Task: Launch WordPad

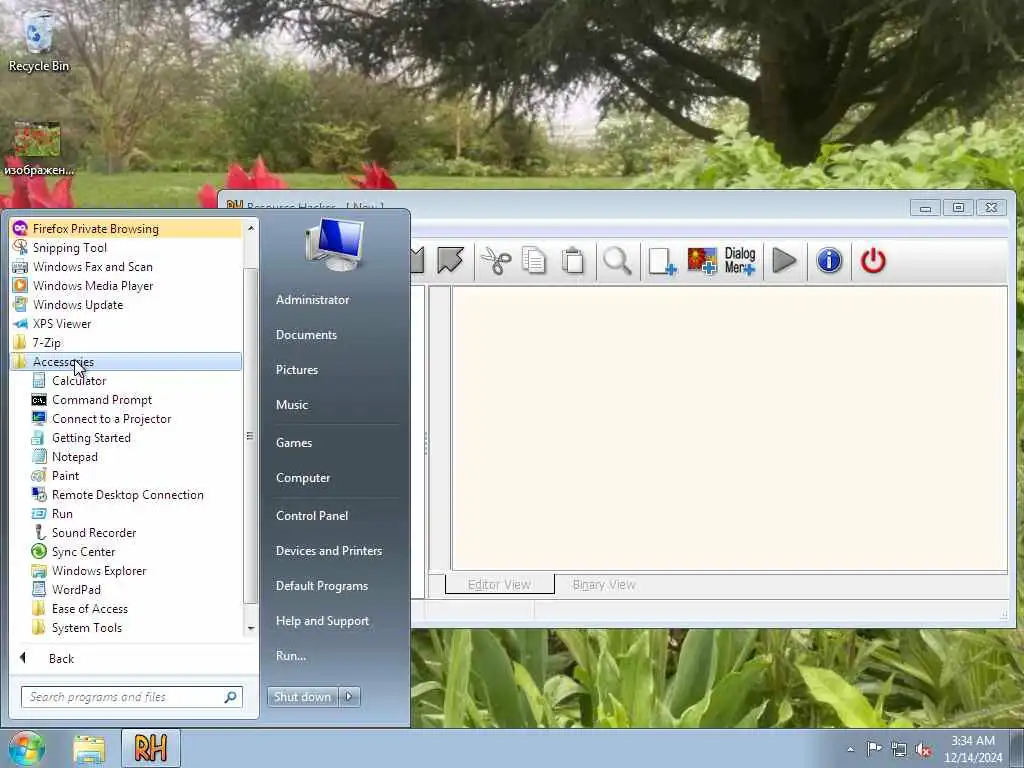Action: click(126, 589)
